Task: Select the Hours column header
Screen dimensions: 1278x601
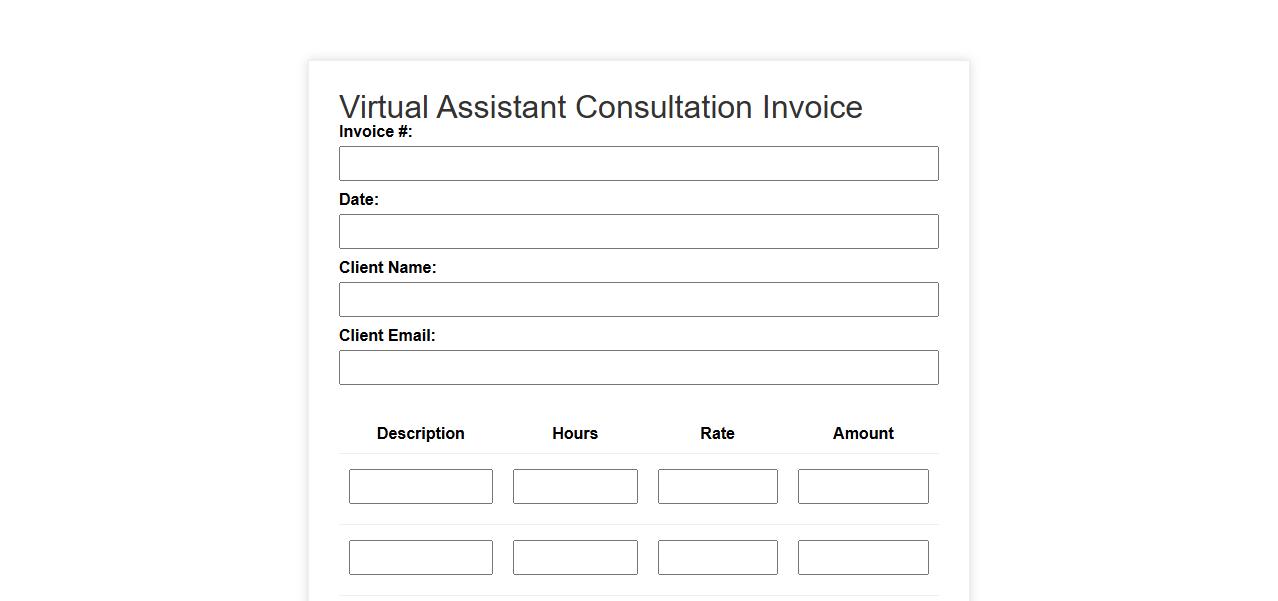Action: [x=575, y=433]
